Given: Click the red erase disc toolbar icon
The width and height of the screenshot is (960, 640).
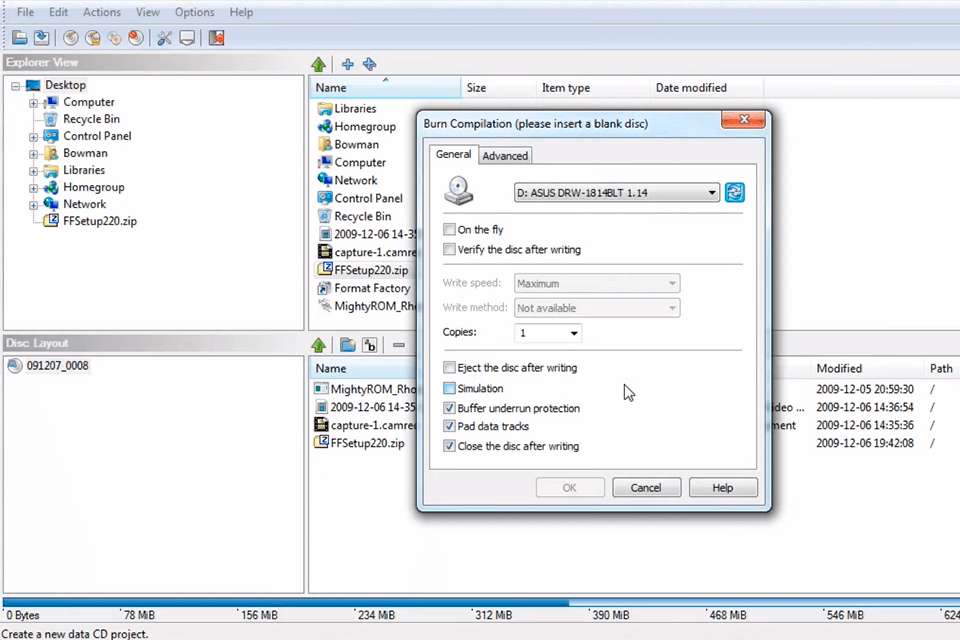Looking at the screenshot, I should coord(136,38).
